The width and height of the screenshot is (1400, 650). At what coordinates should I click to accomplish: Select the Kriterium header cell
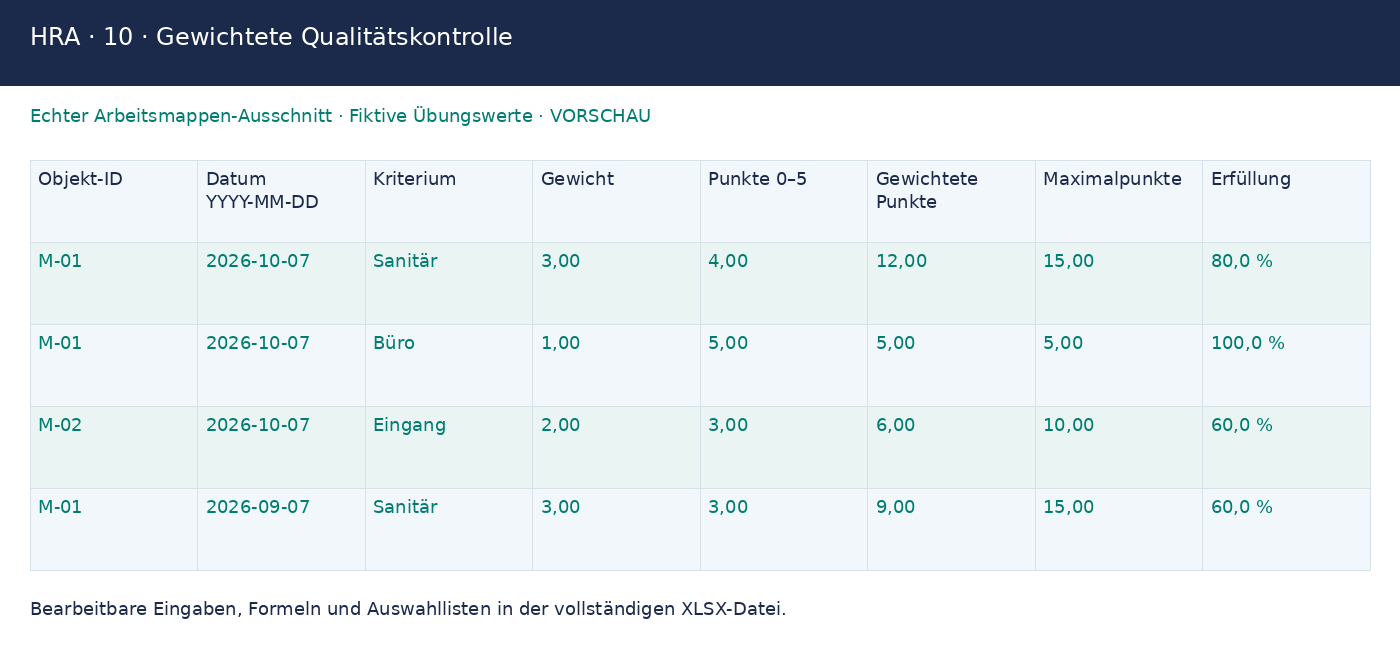click(x=449, y=201)
